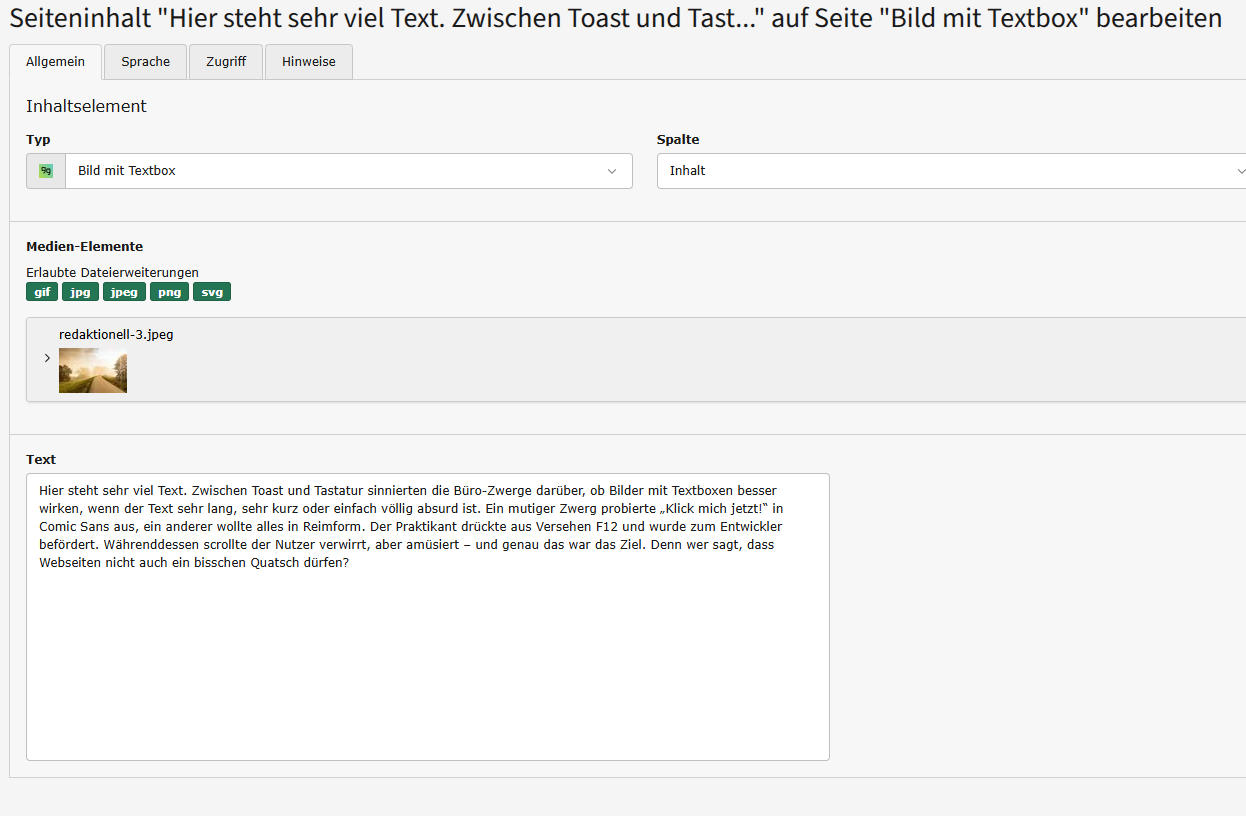The image size is (1246, 816).
Task: Click the jpg file extension badge
Action: pos(80,292)
